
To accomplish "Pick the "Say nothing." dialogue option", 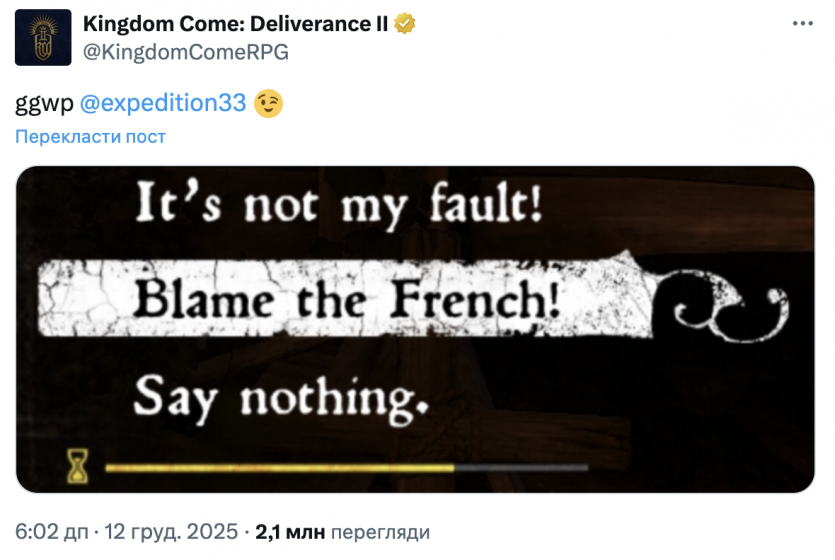I will (x=282, y=397).
